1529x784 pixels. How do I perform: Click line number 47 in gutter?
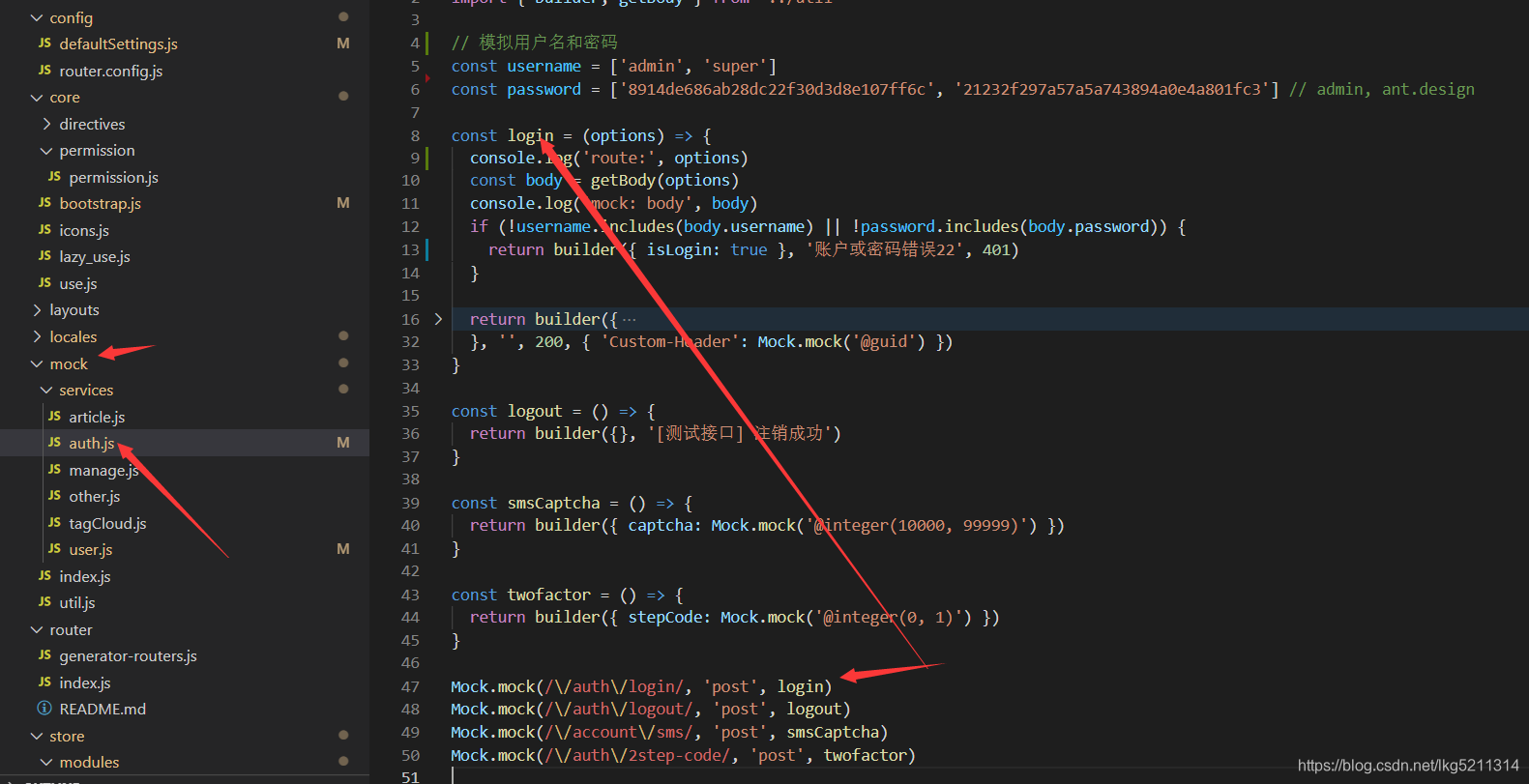tap(411, 686)
